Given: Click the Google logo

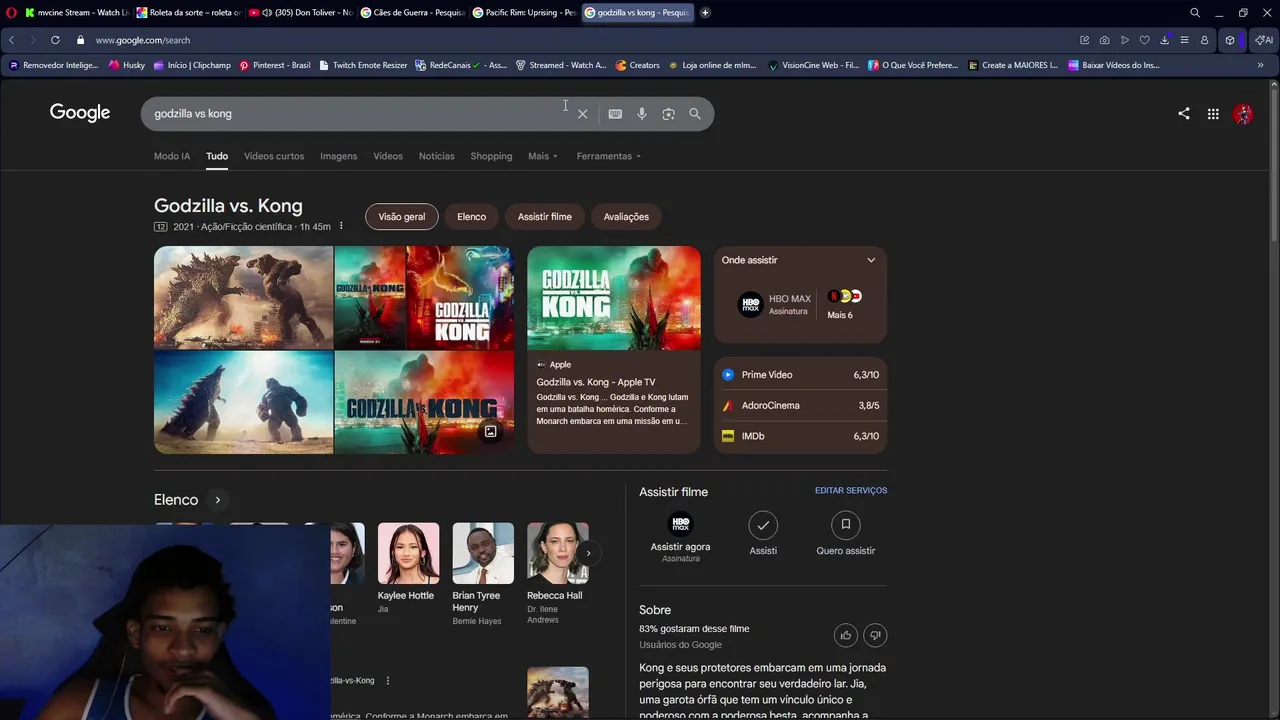Looking at the screenshot, I should (80, 113).
